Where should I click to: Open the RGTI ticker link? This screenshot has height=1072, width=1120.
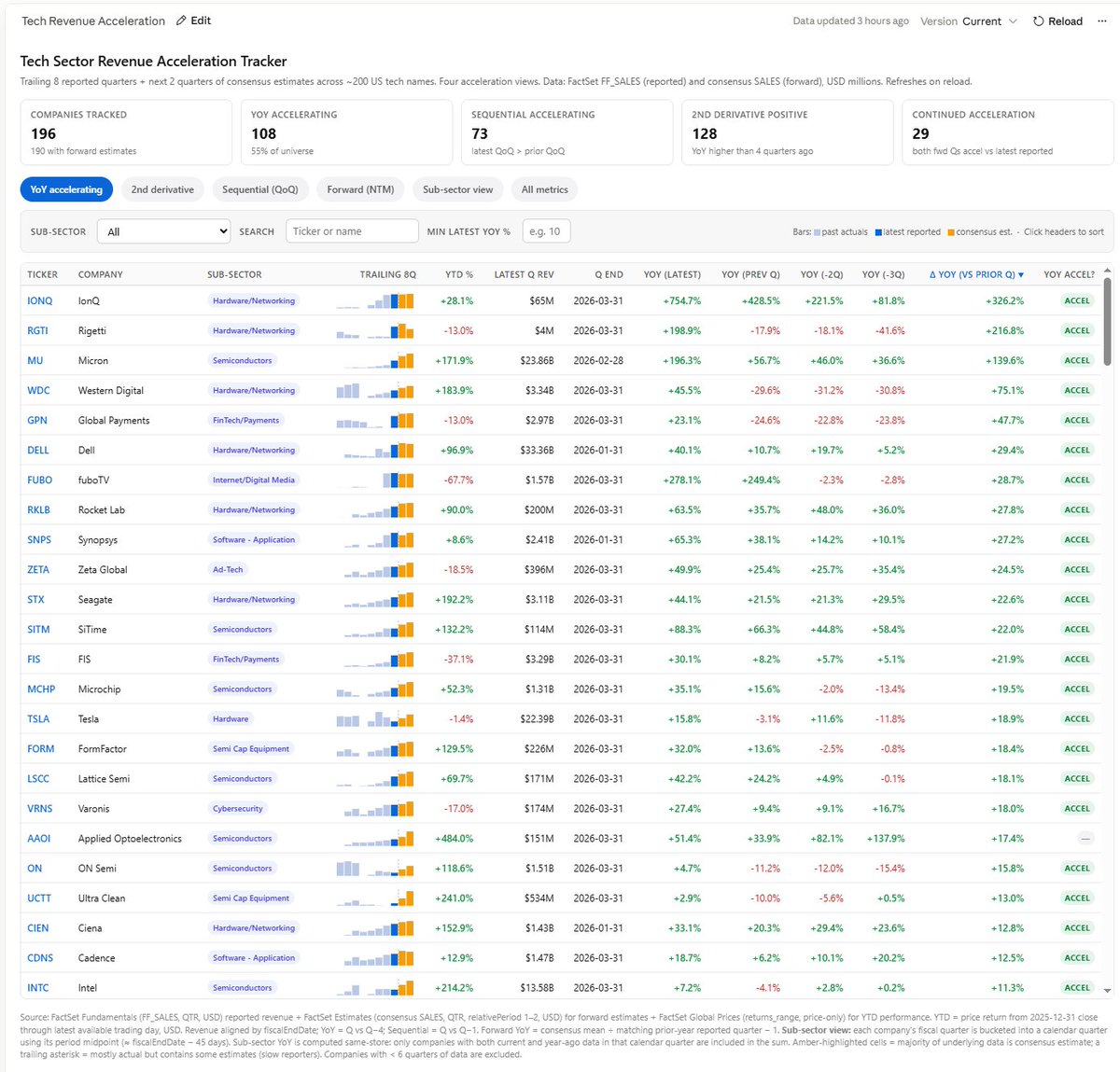coord(37,330)
